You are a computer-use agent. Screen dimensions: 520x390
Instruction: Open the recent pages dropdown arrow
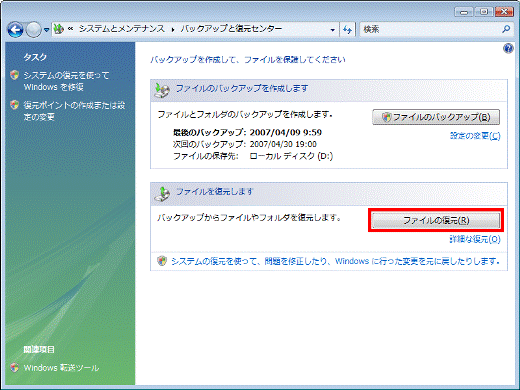pyautogui.click(x=47, y=30)
